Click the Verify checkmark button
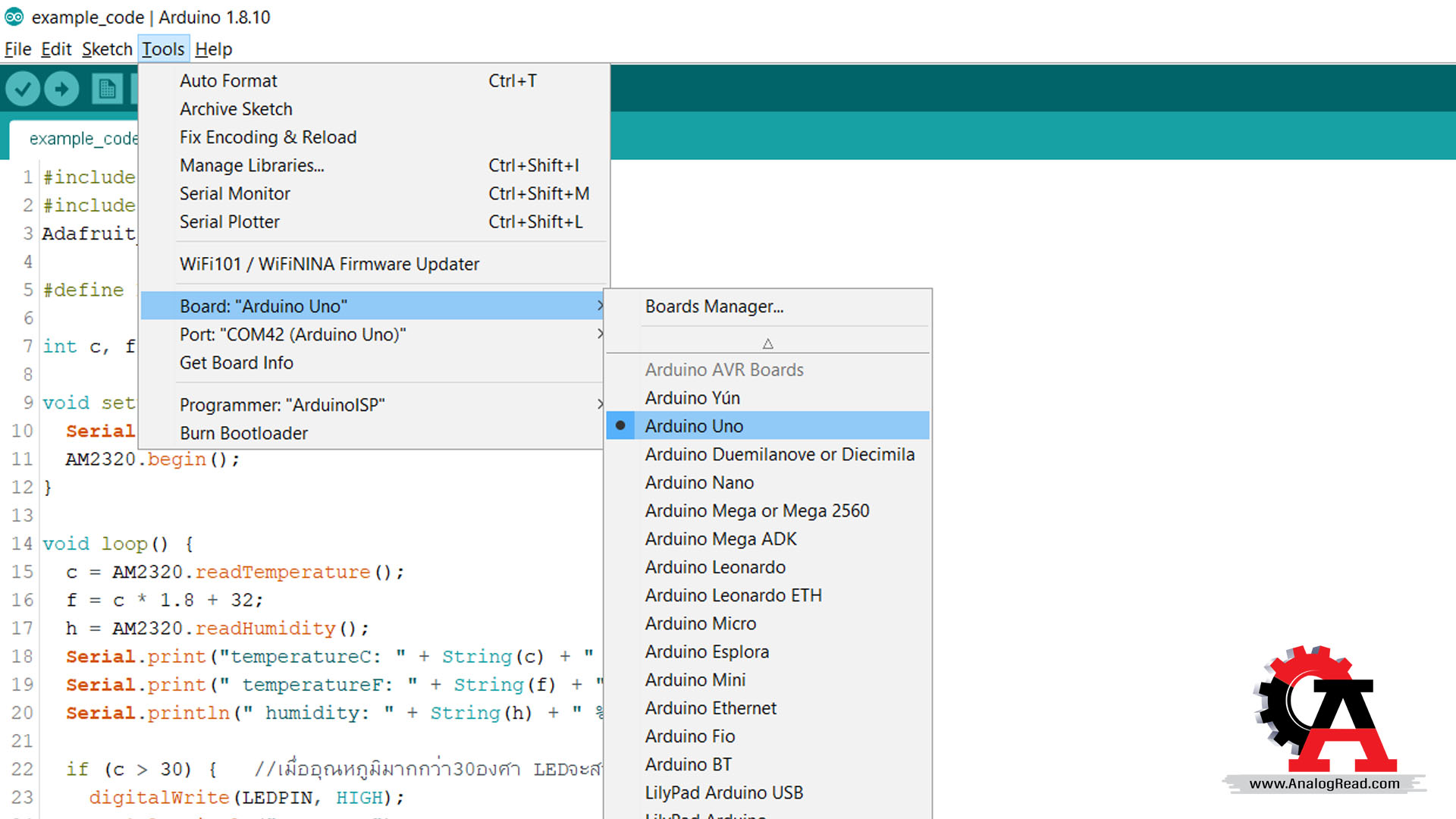The height and width of the screenshot is (819, 1456). pyautogui.click(x=23, y=89)
